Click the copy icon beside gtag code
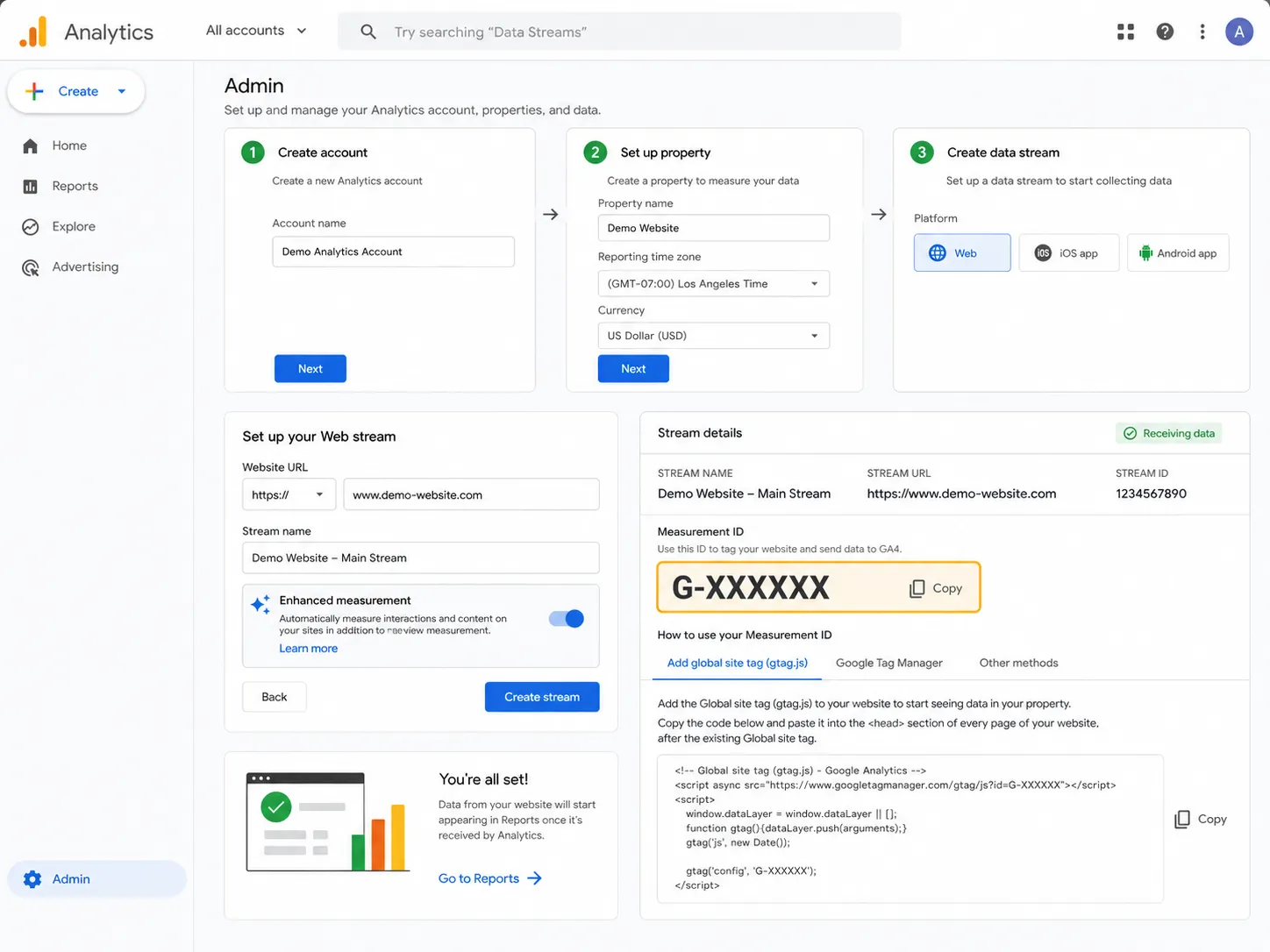This screenshot has height=952, width=1270. click(x=1182, y=819)
